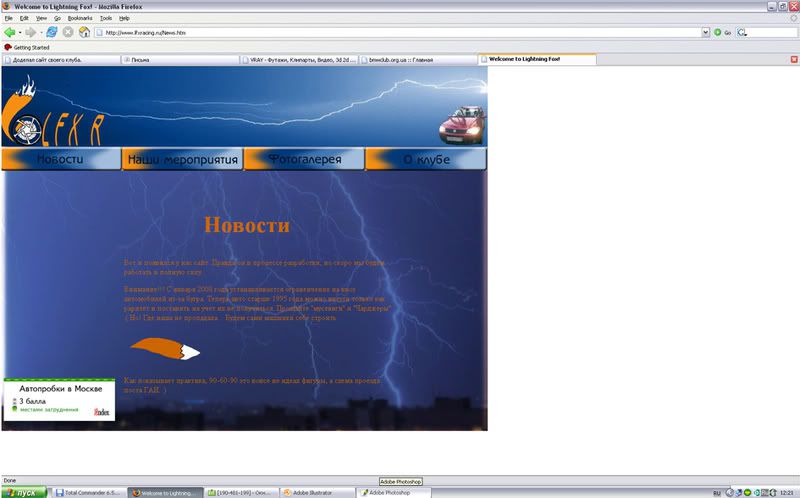Switch to Total Commander in the taskbar
This screenshot has height=498, width=800.
(89, 493)
